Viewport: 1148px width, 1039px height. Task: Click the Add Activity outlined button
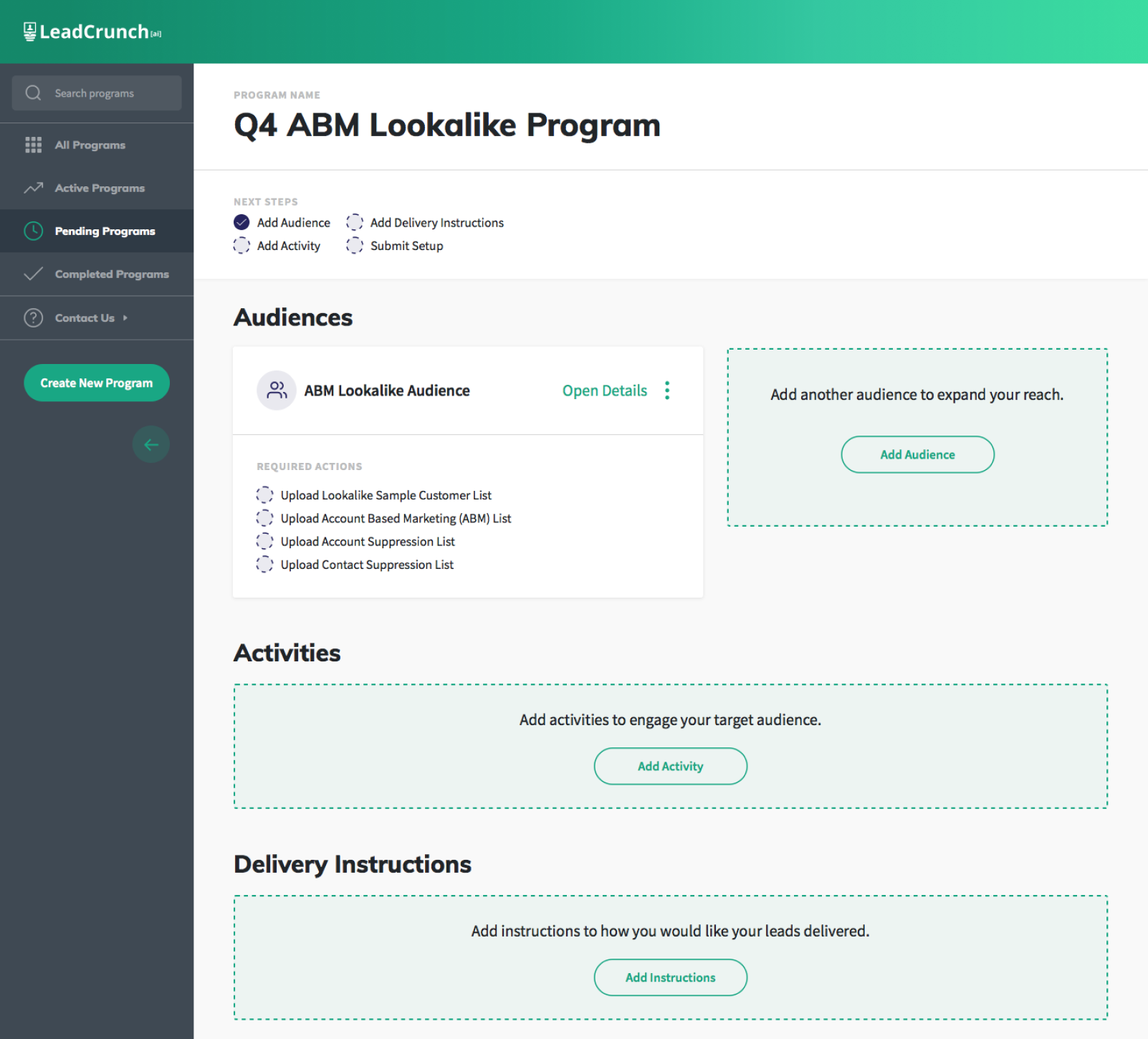671,766
